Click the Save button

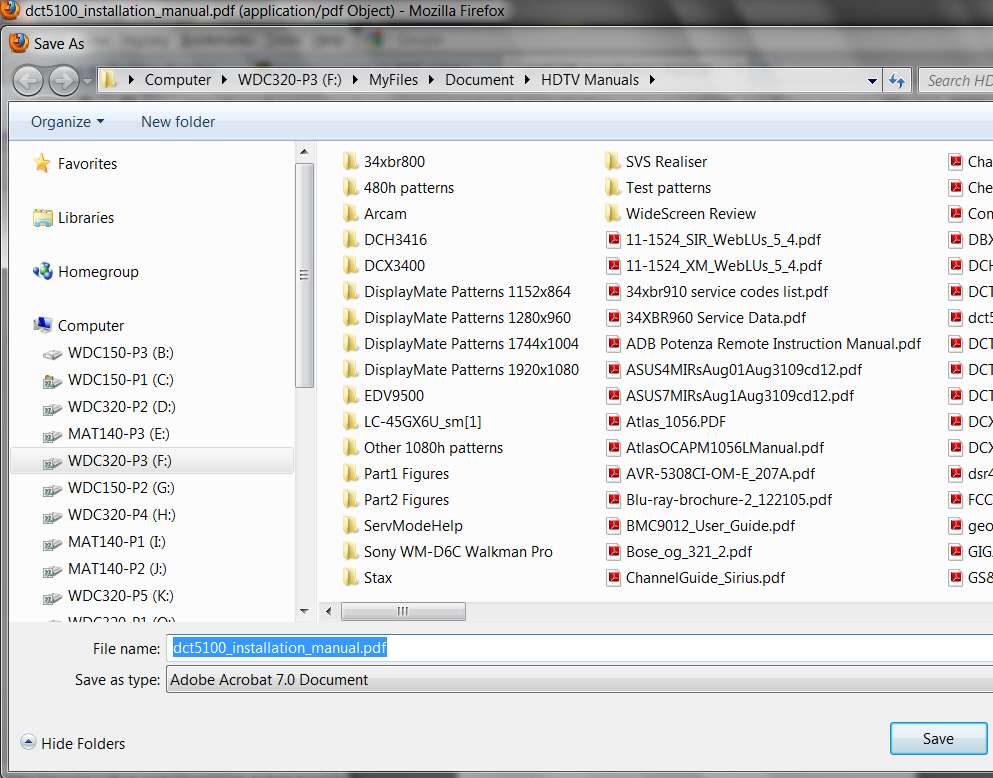[938, 739]
